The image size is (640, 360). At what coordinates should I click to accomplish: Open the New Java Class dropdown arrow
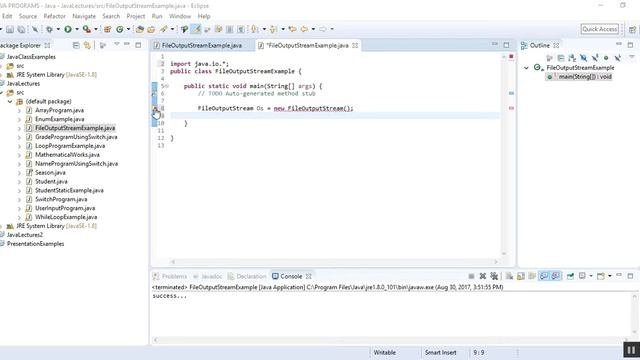point(128,29)
